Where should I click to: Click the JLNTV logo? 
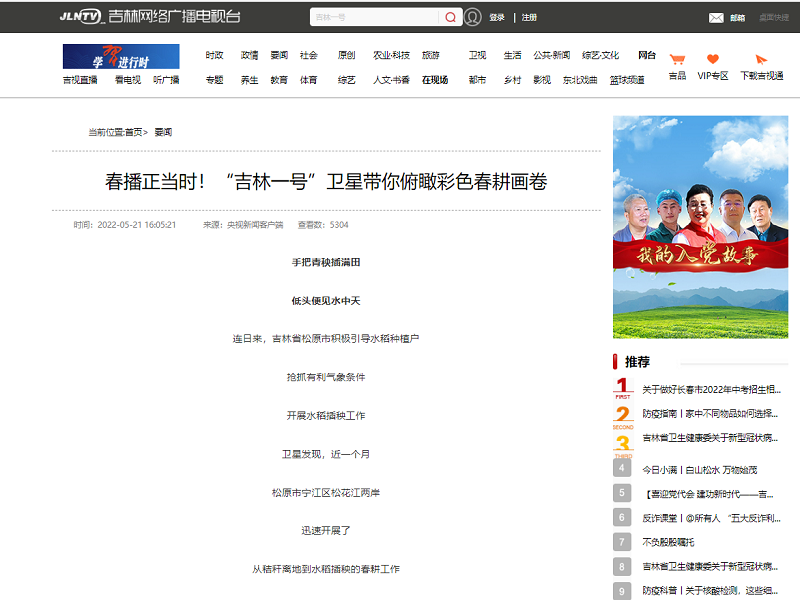click(x=81, y=17)
